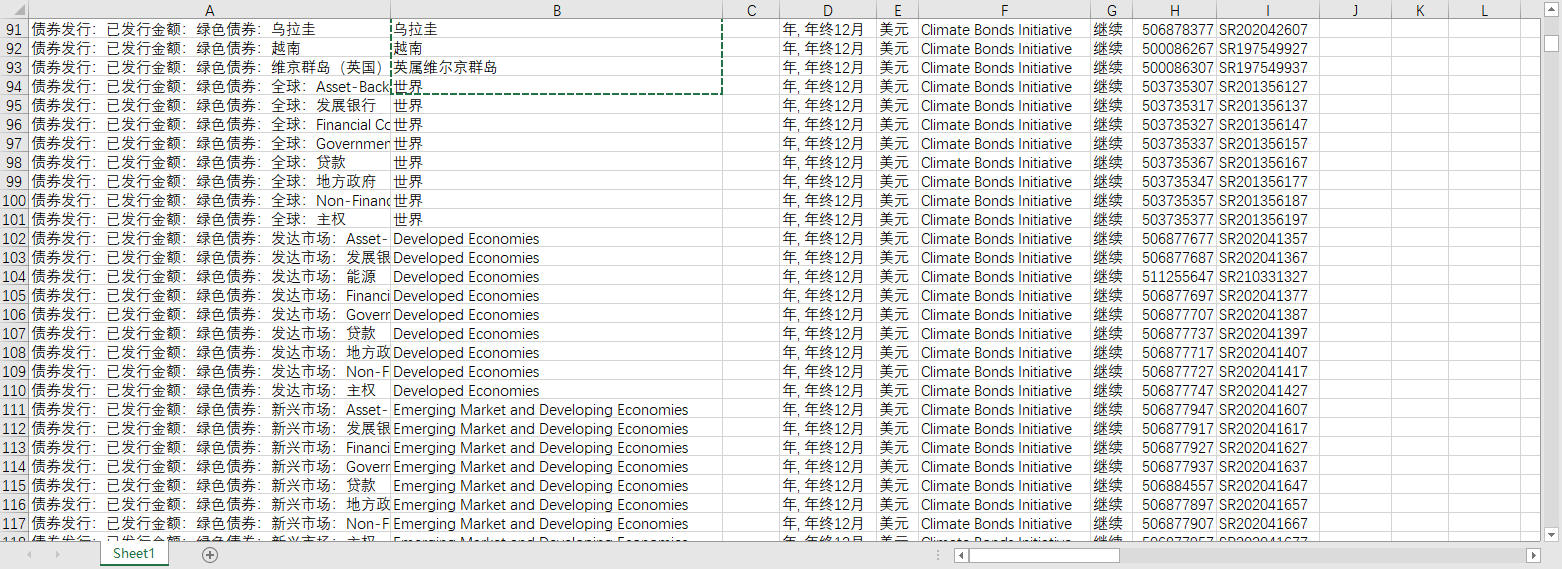Click cell I101 SR201356197
The width and height of the screenshot is (1562, 569).
coord(1267,220)
